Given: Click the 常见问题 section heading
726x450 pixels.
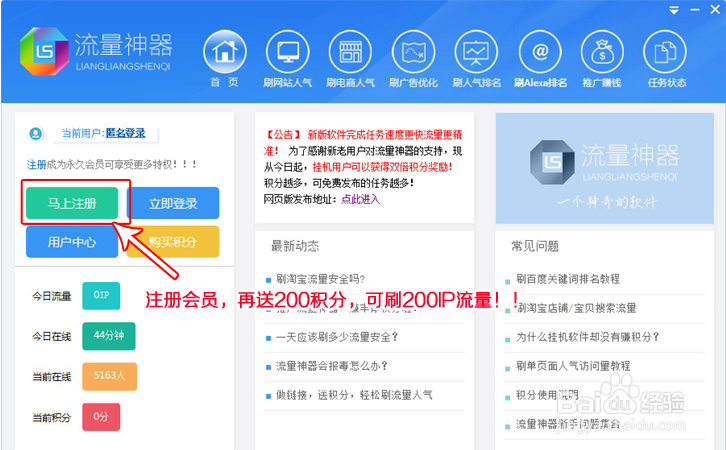Looking at the screenshot, I should [x=535, y=246].
